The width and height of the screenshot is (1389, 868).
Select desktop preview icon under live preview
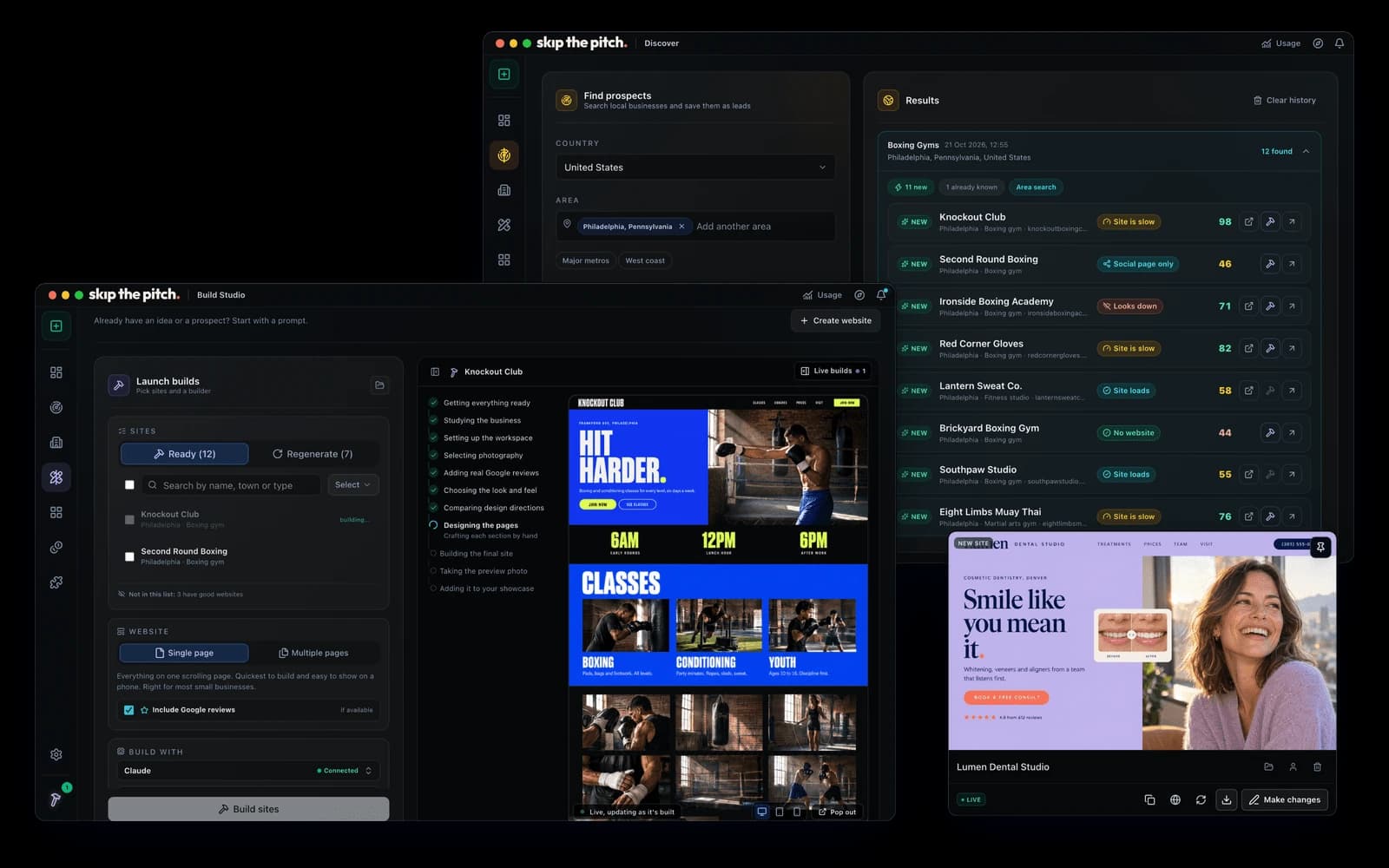point(761,812)
